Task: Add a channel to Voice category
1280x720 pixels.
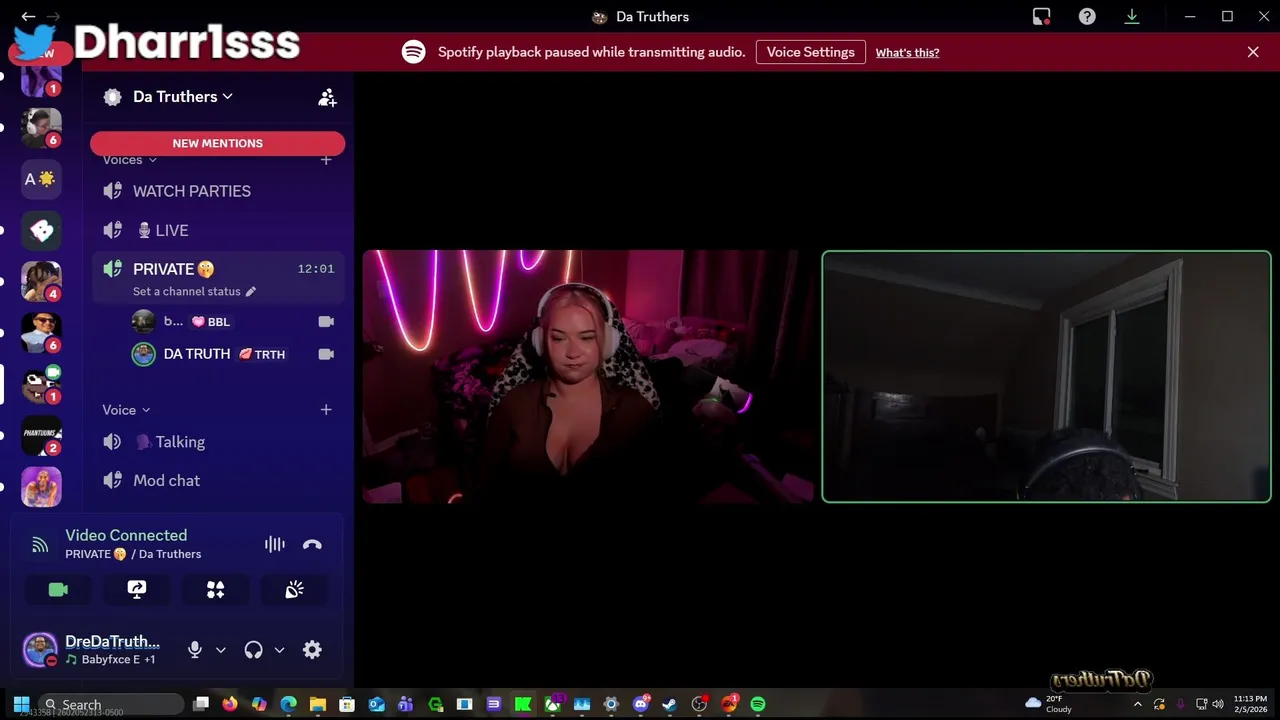Action: tap(326, 410)
